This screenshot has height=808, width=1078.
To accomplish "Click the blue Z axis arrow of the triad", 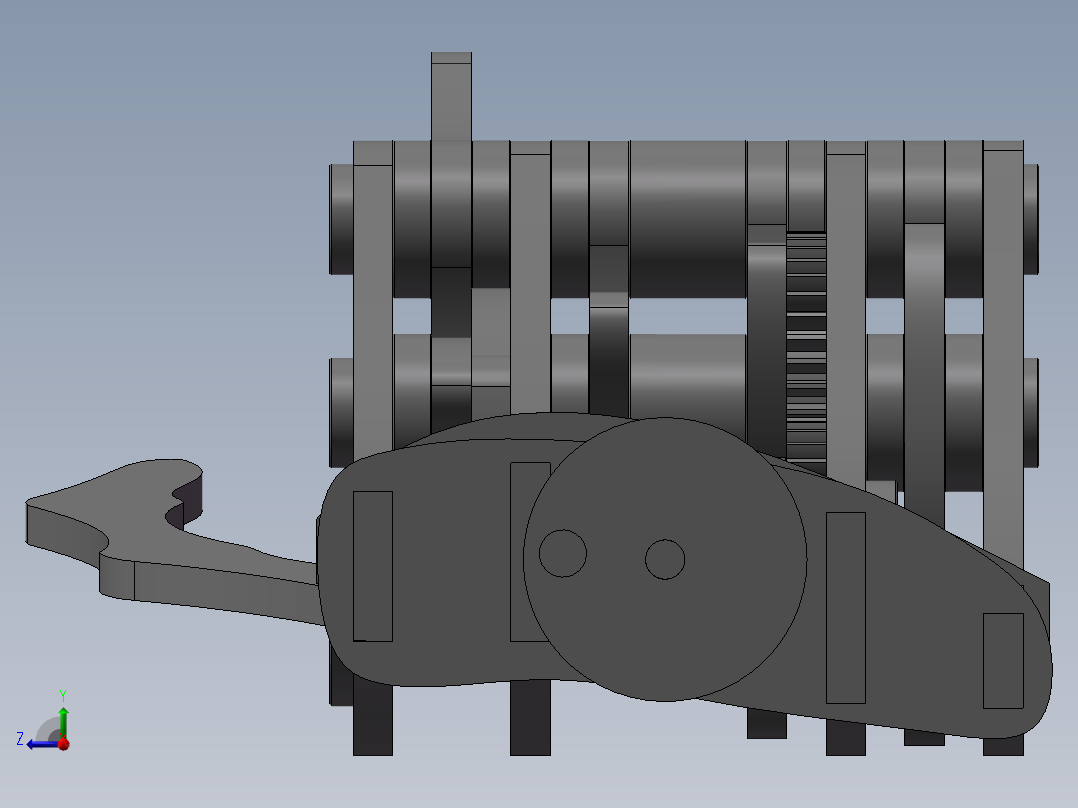I will (x=41, y=745).
